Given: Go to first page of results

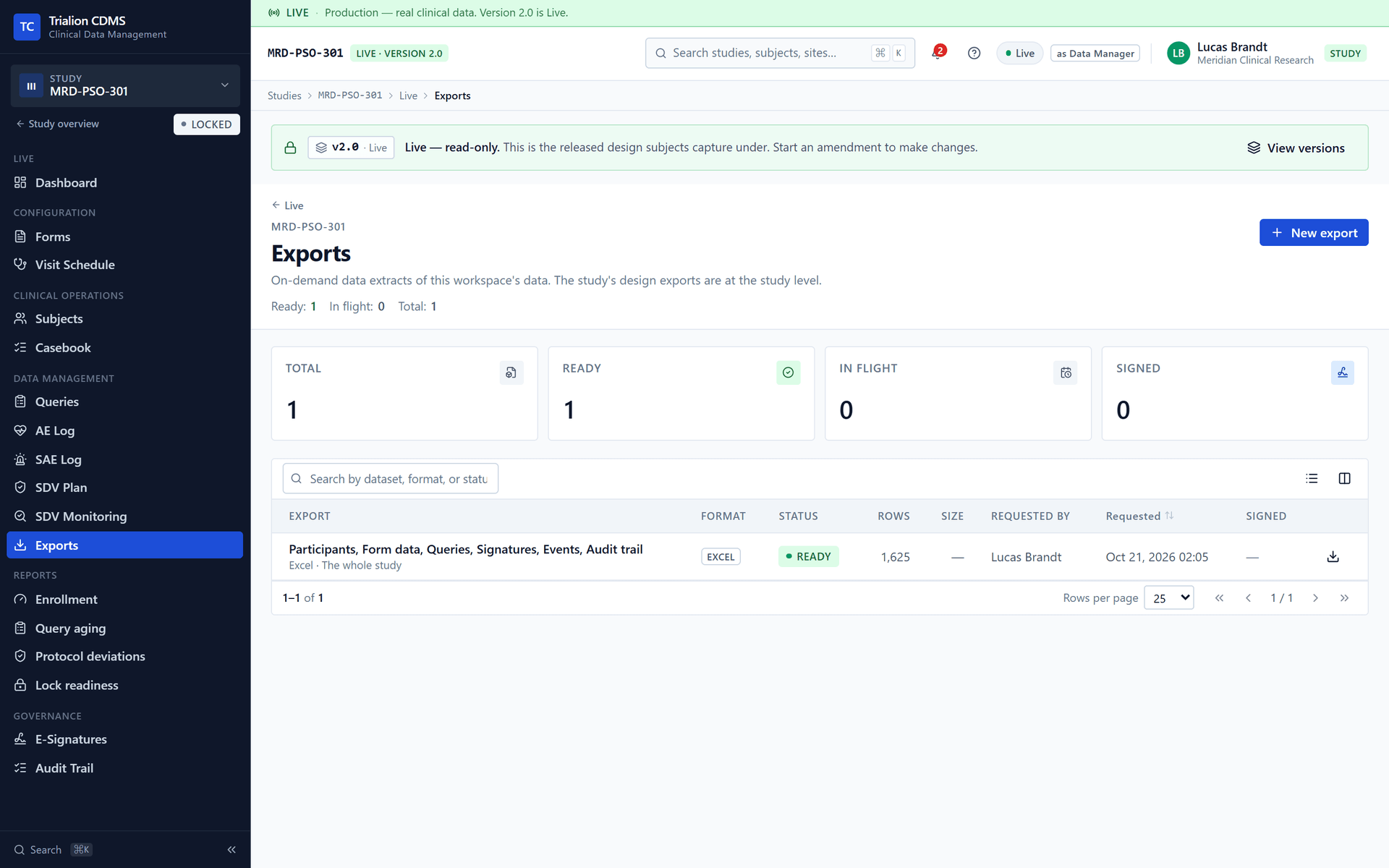Looking at the screenshot, I should (x=1219, y=597).
